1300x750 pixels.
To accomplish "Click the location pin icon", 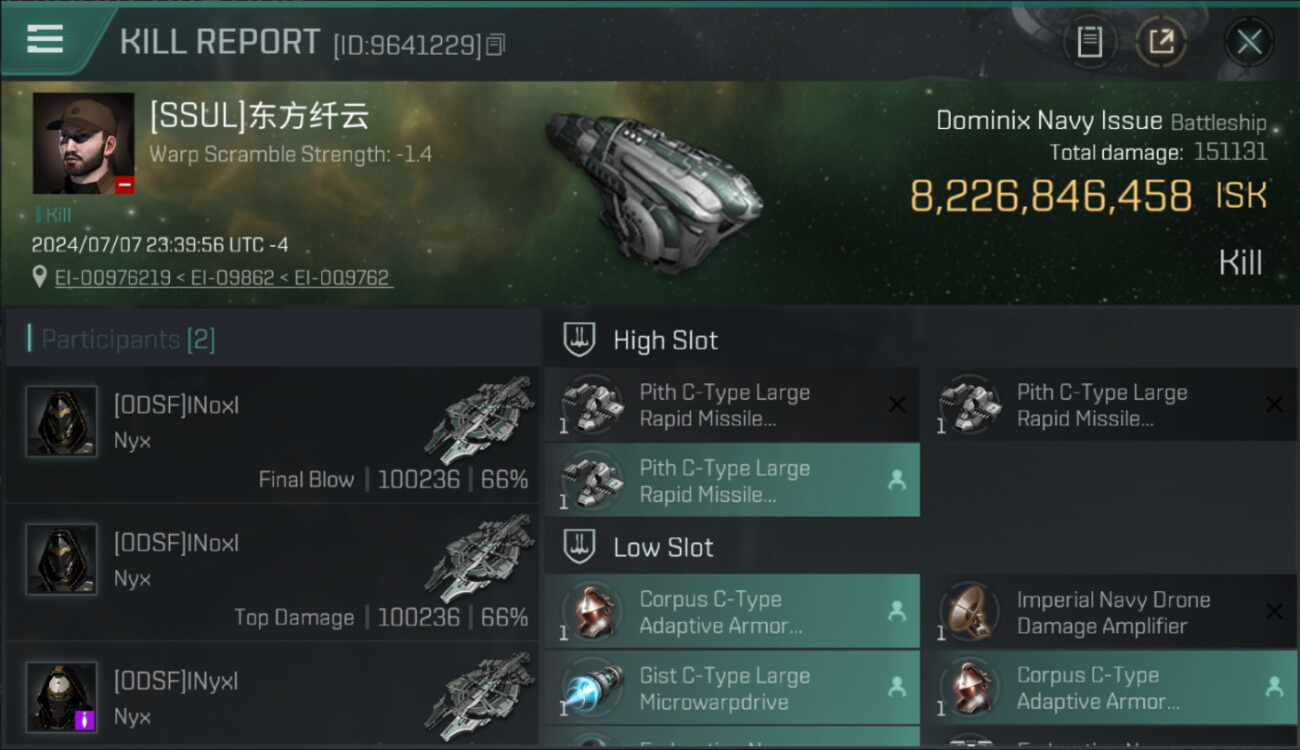I will tap(39, 277).
